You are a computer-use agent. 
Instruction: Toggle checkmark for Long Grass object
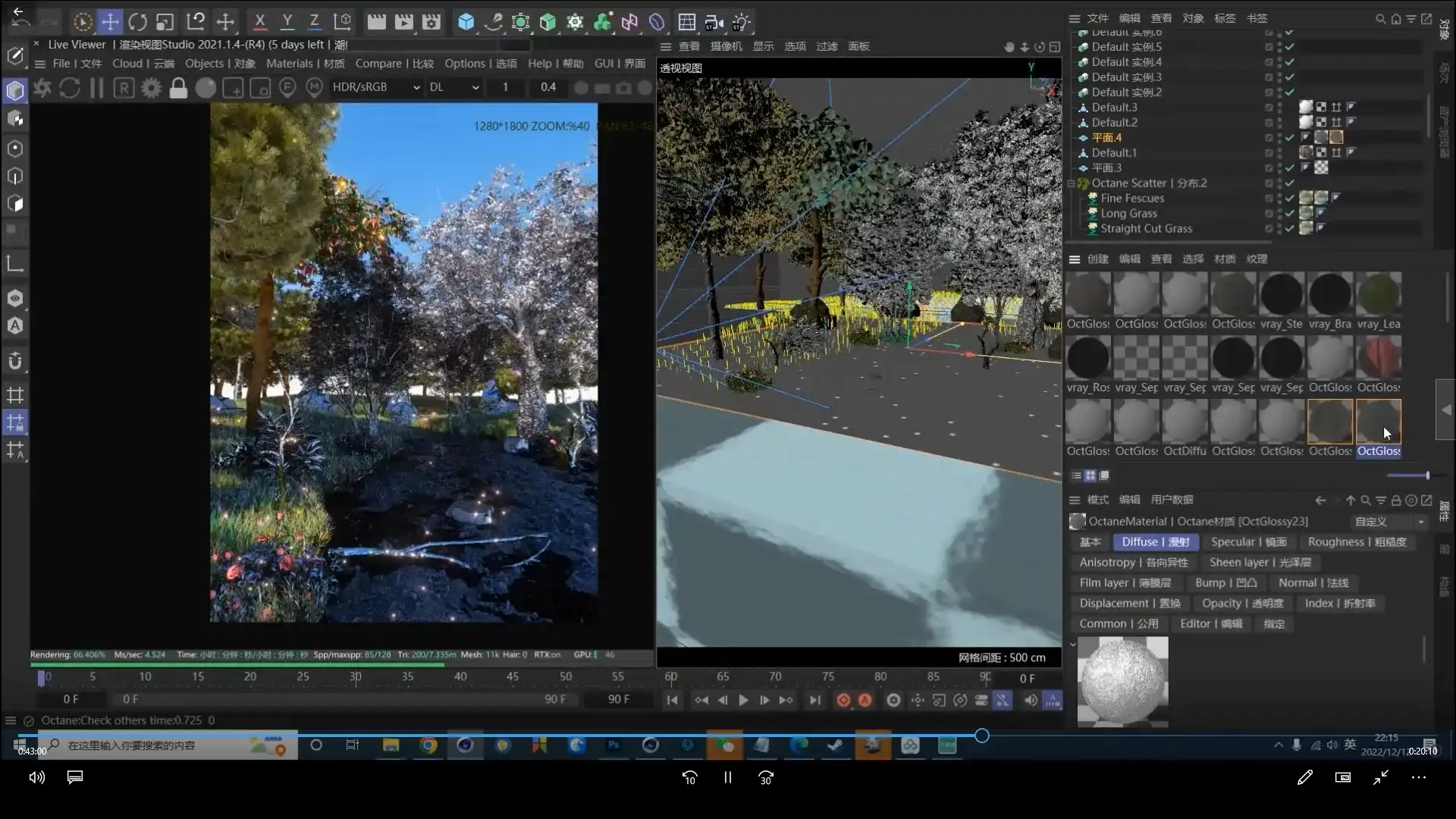click(1289, 213)
